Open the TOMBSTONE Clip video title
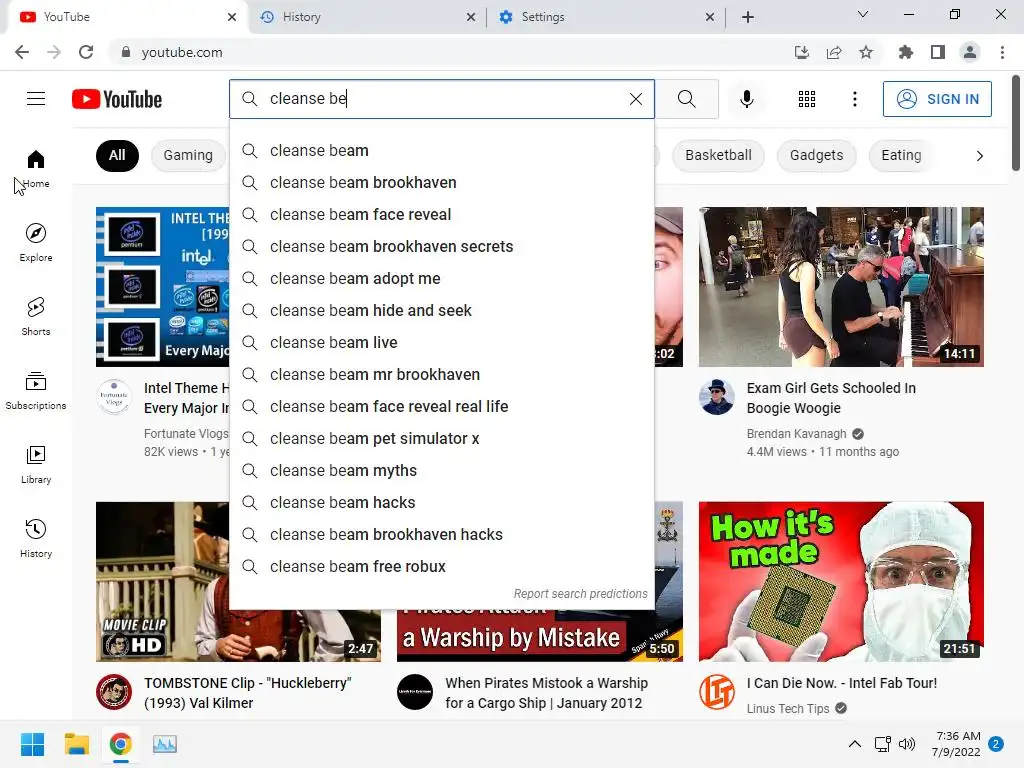 [248, 693]
